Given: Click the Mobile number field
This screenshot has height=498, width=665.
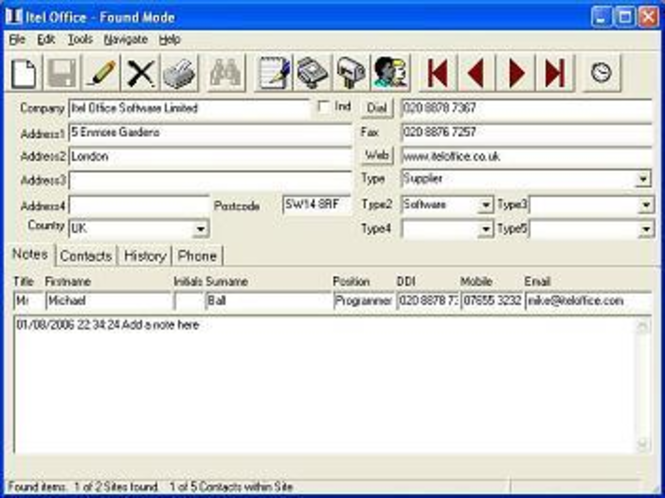Looking at the screenshot, I should click(x=492, y=301).
